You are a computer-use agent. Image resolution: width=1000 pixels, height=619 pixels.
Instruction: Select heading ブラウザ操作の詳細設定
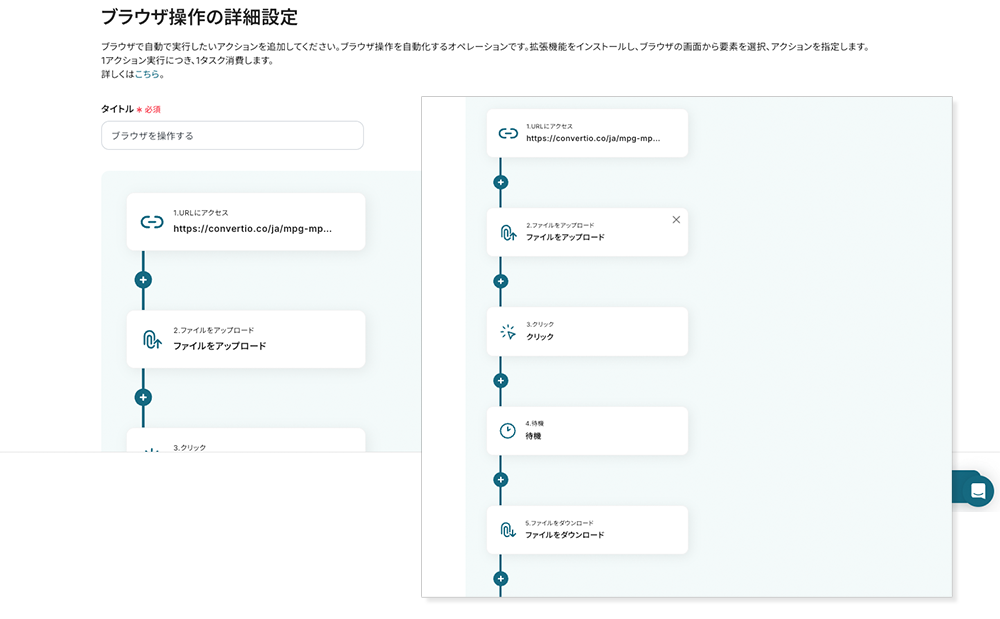pyautogui.click(x=199, y=17)
